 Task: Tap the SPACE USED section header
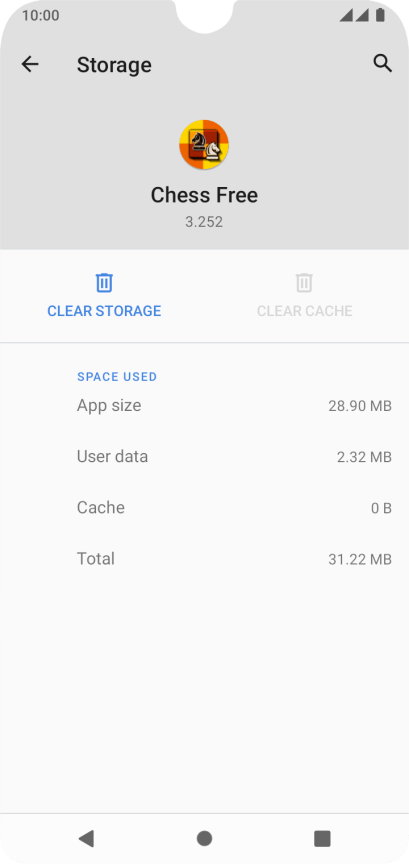[117, 377]
